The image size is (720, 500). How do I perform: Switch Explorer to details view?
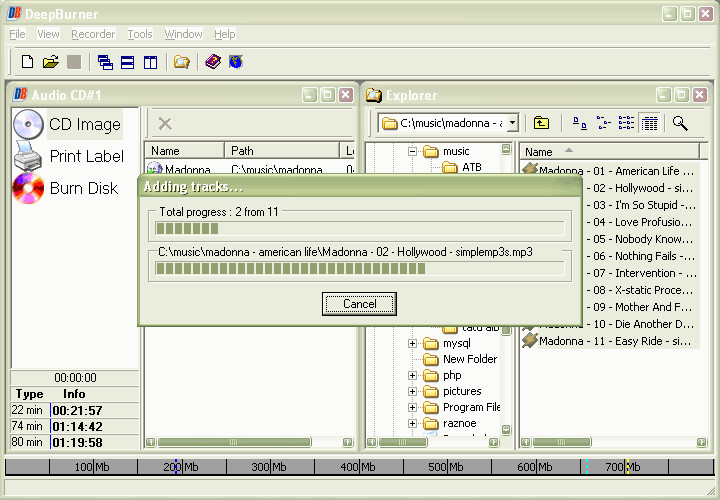tap(650, 123)
